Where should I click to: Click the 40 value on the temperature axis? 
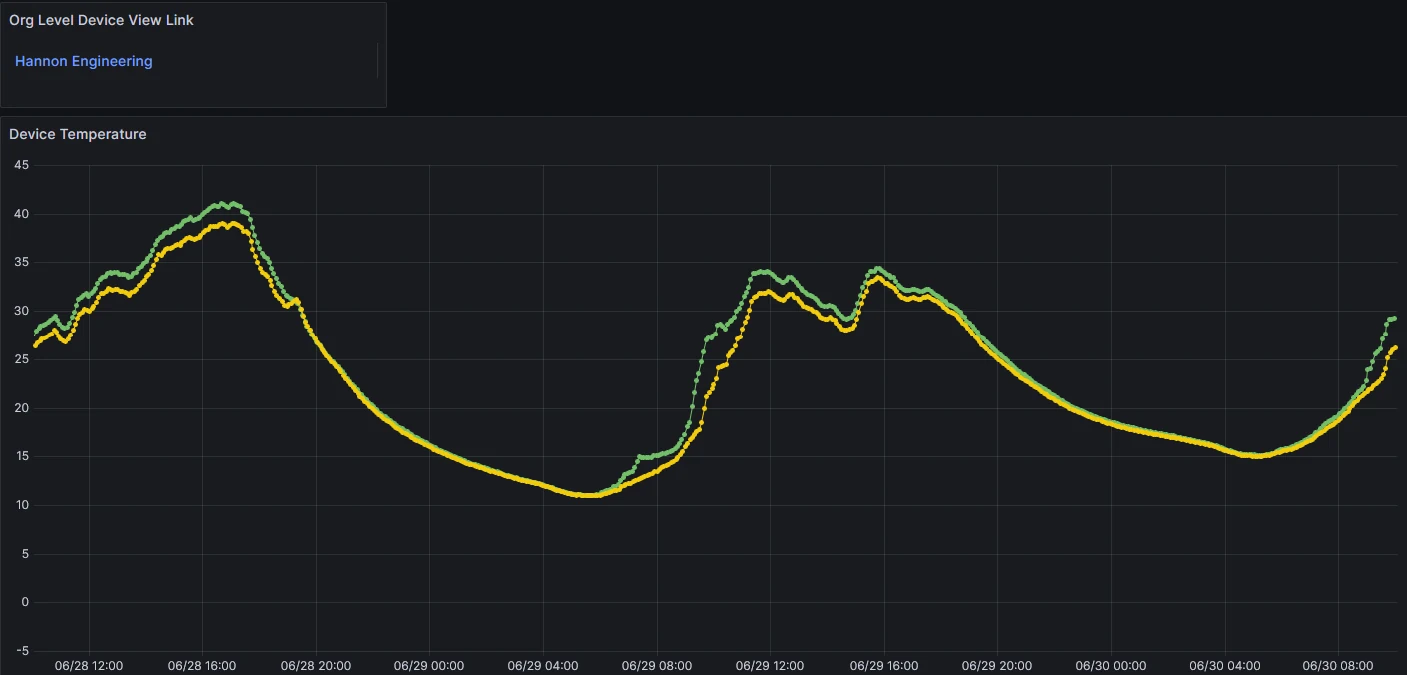point(21,214)
